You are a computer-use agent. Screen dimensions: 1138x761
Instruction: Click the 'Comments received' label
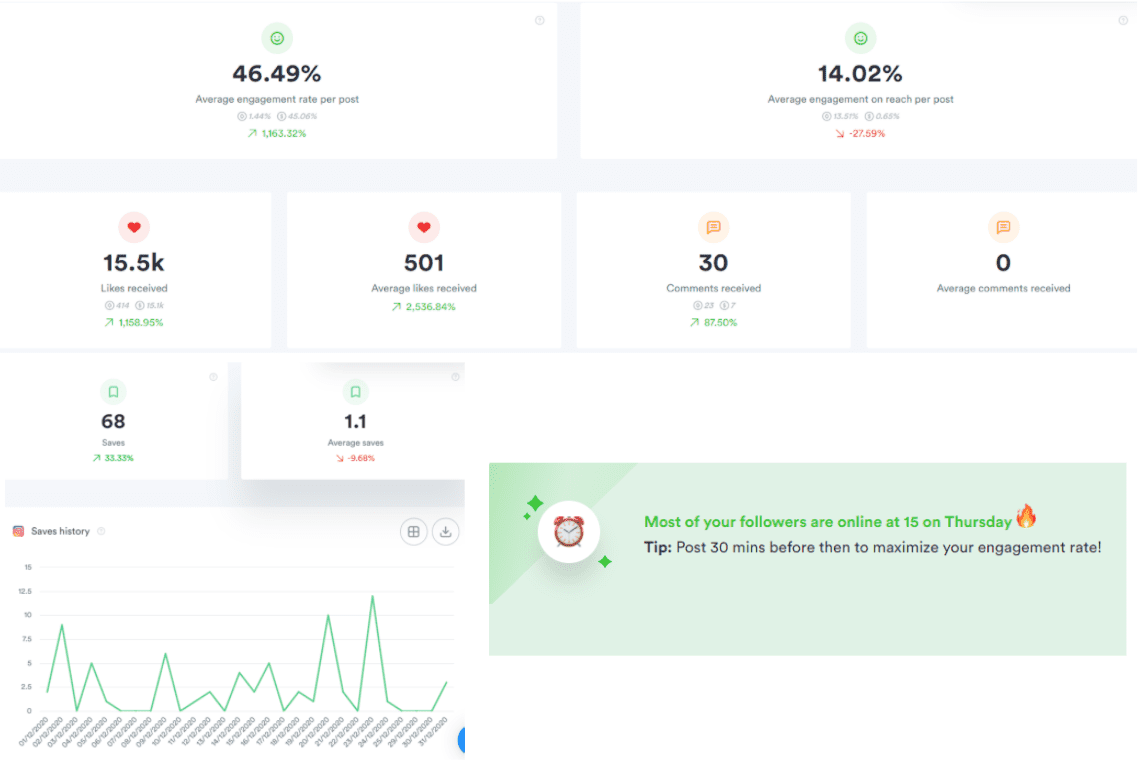[713, 288]
